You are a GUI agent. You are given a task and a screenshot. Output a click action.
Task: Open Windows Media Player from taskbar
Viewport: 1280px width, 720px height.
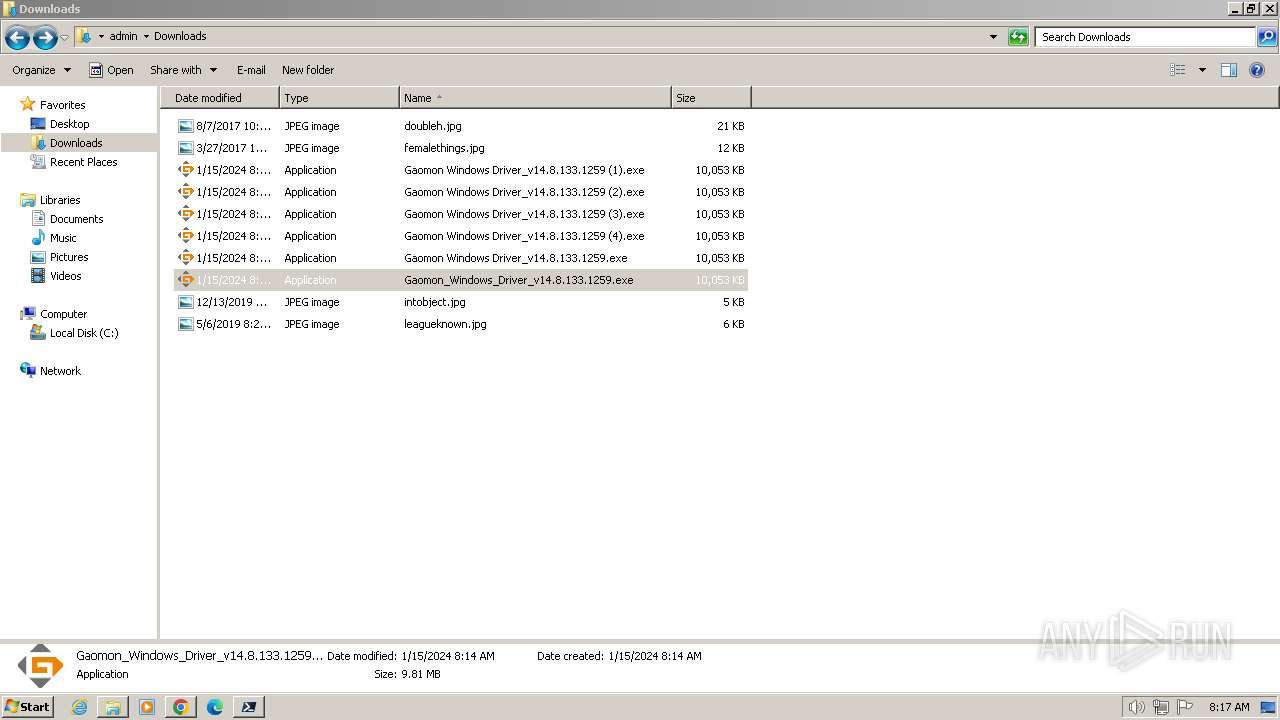147,707
